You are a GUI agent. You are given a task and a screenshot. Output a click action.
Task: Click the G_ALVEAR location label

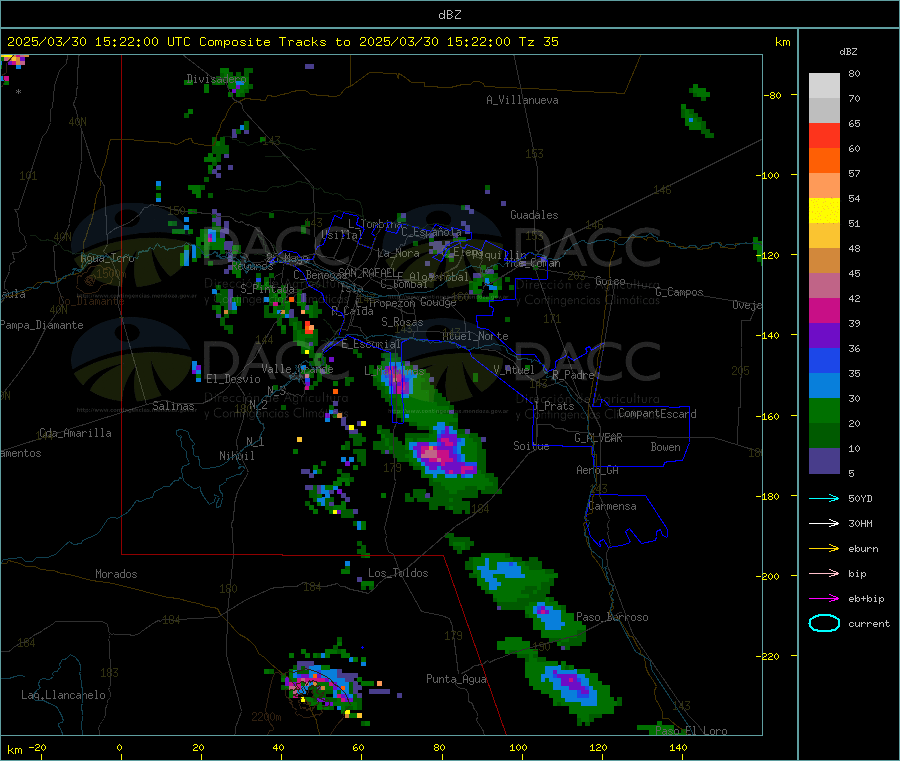point(598,438)
